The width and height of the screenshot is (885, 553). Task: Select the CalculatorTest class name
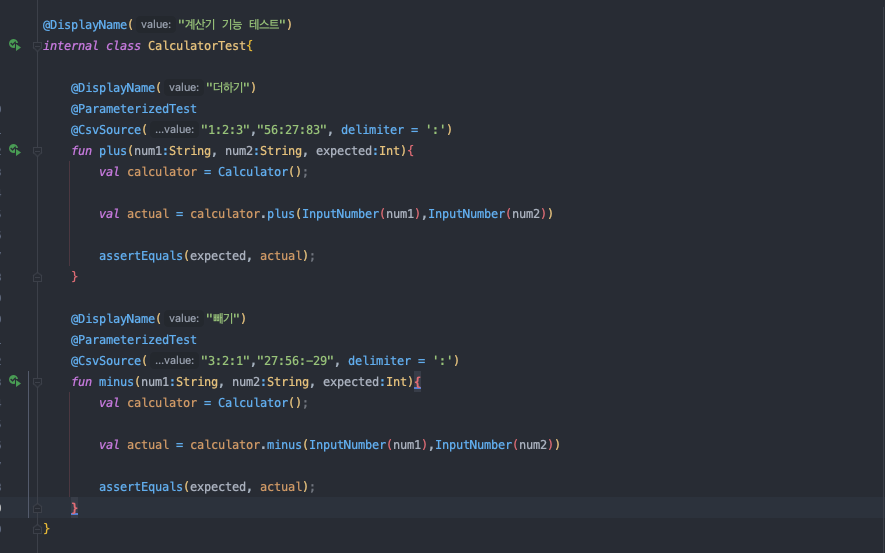coord(197,46)
